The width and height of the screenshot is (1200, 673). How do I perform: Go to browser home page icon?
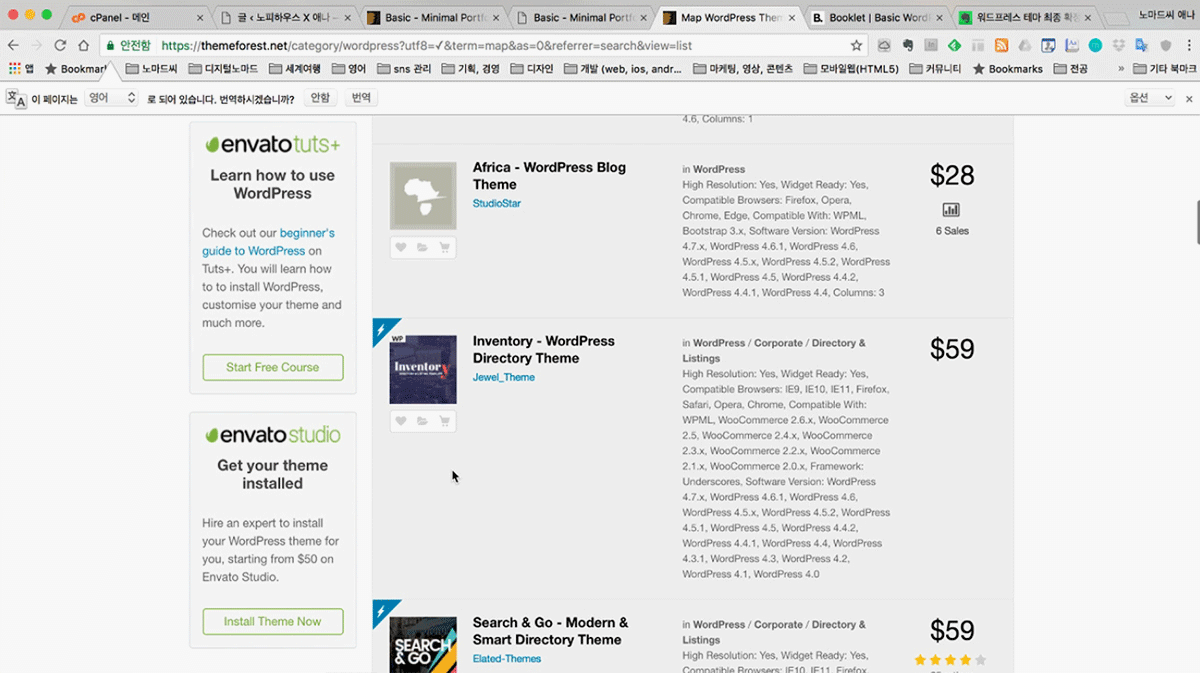point(84,46)
